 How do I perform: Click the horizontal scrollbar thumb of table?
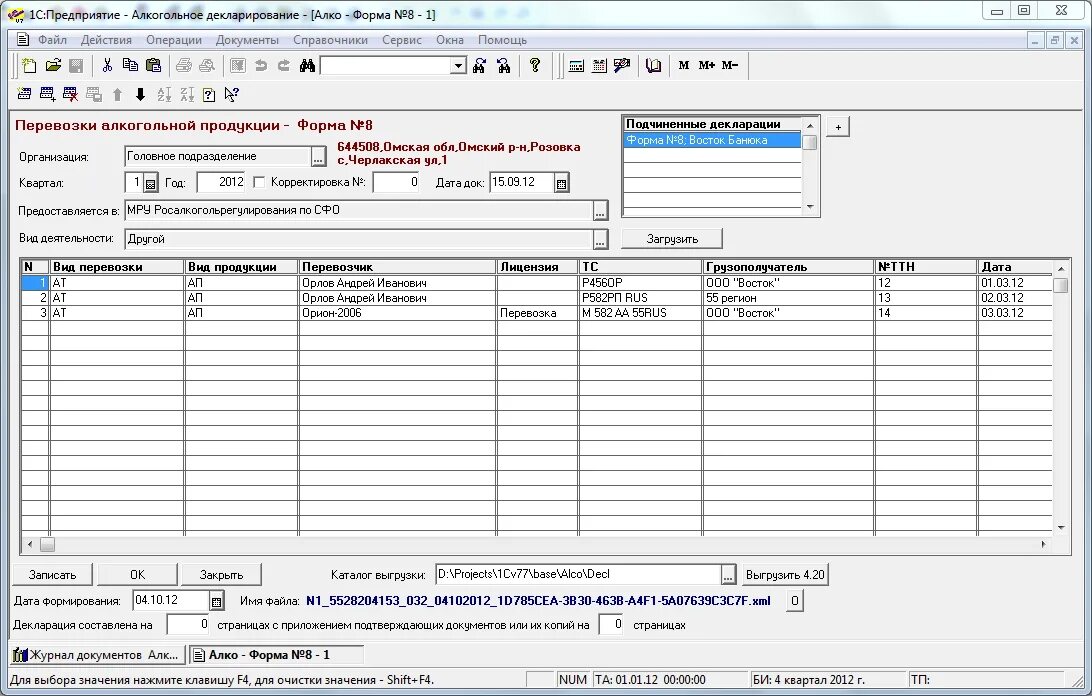click(x=47, y=544)
